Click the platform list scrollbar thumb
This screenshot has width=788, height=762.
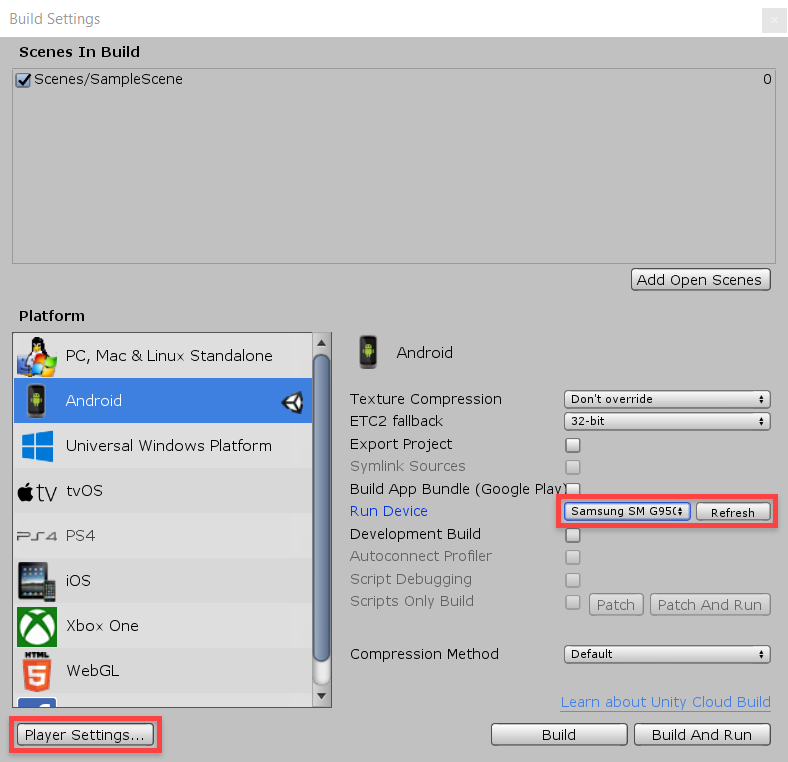[322, 508]
